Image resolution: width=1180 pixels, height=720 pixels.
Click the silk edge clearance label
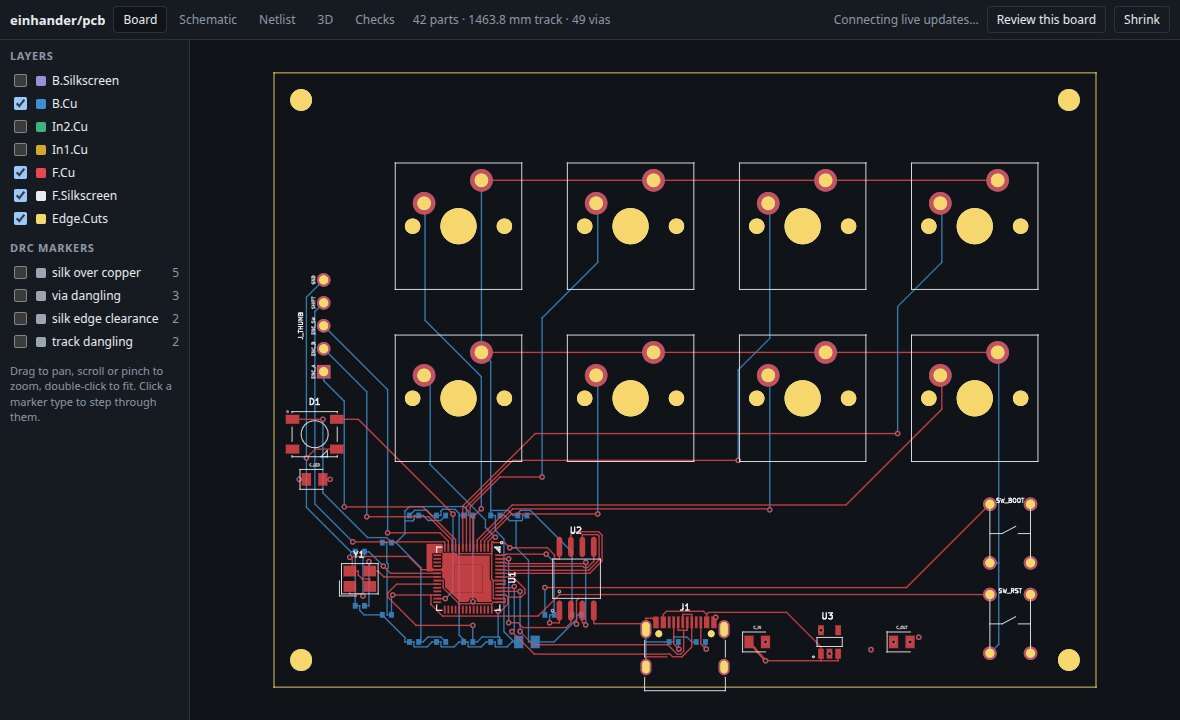105,318
